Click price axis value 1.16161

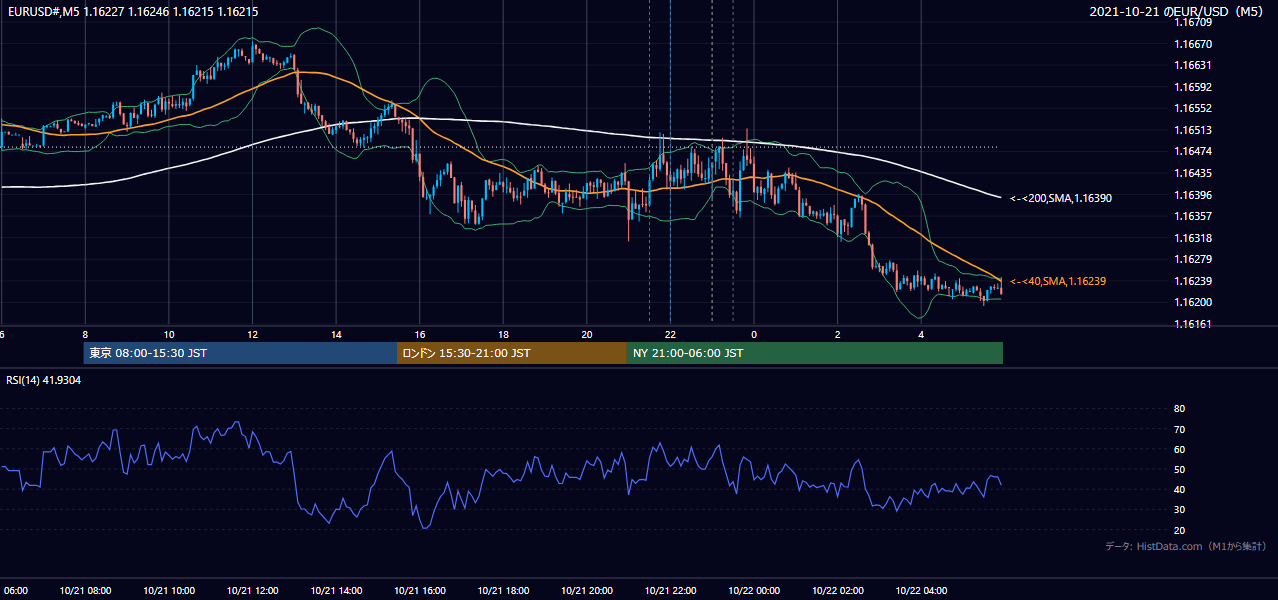click(x=1194, y=324)
